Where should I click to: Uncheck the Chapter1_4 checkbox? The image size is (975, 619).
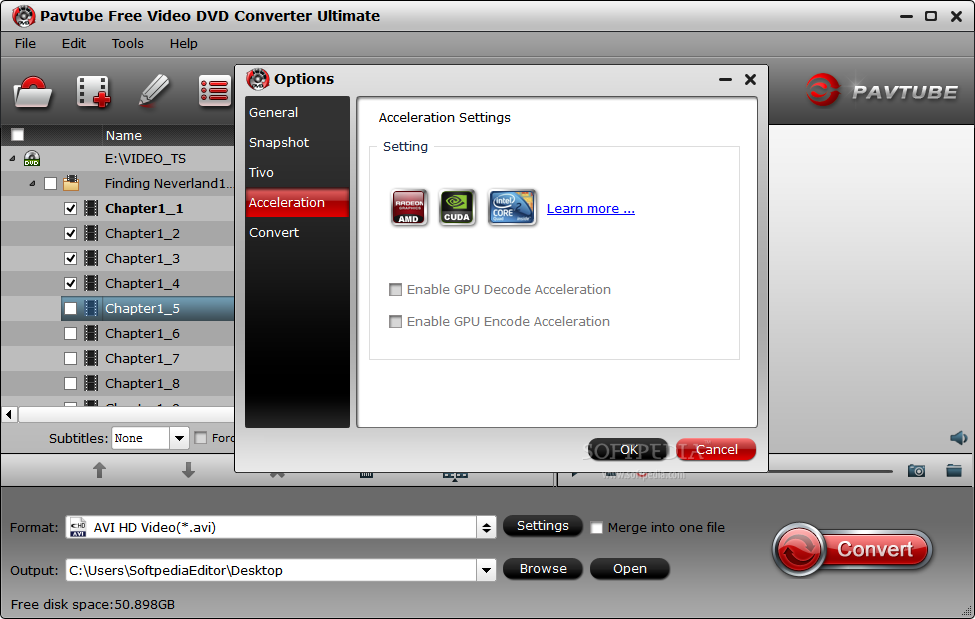(x=70, y=284)
